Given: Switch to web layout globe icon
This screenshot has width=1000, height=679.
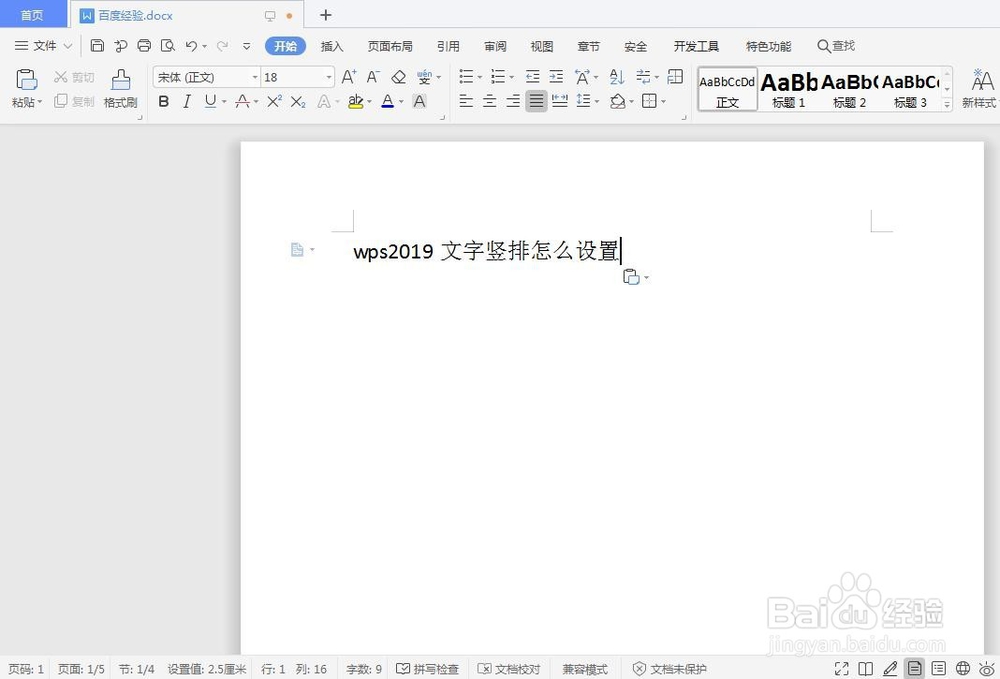Looking at the screenshot, I should [962, 668].
